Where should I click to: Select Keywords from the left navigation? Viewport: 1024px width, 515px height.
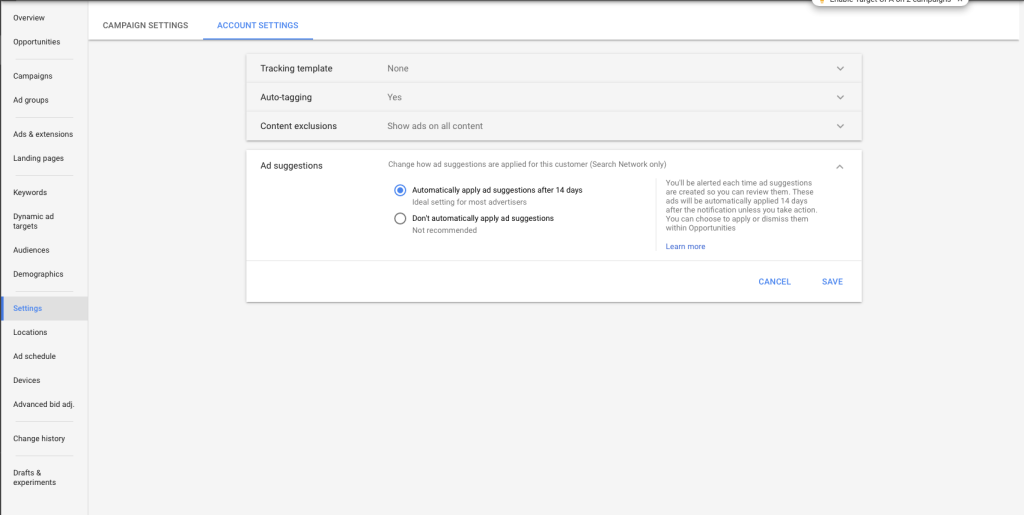(30, 192)
